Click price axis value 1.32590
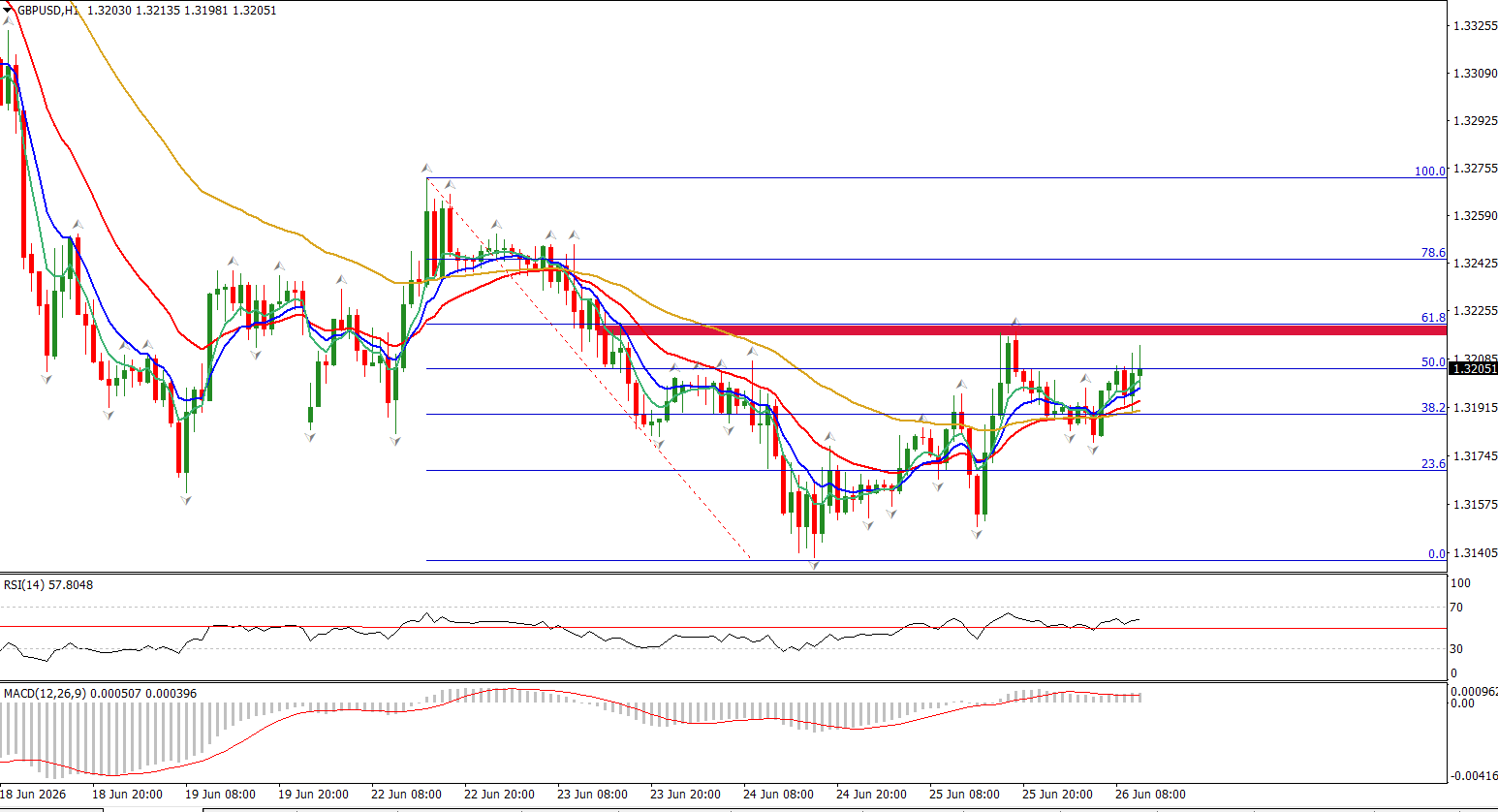The height and width of the screenshot is (812, 1498). (x=1475, y=216)
